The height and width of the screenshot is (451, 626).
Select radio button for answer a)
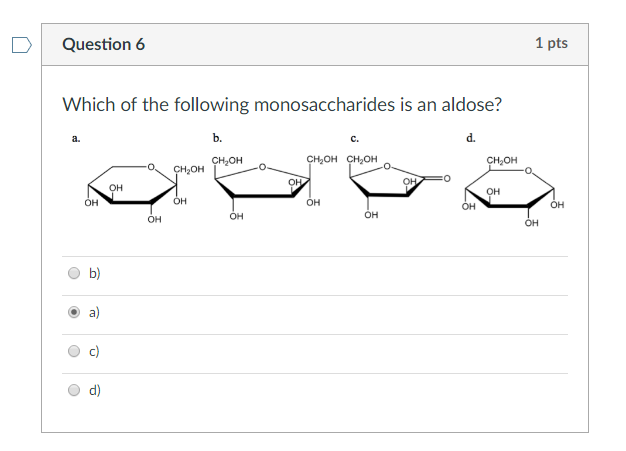[x=74, y=312]
